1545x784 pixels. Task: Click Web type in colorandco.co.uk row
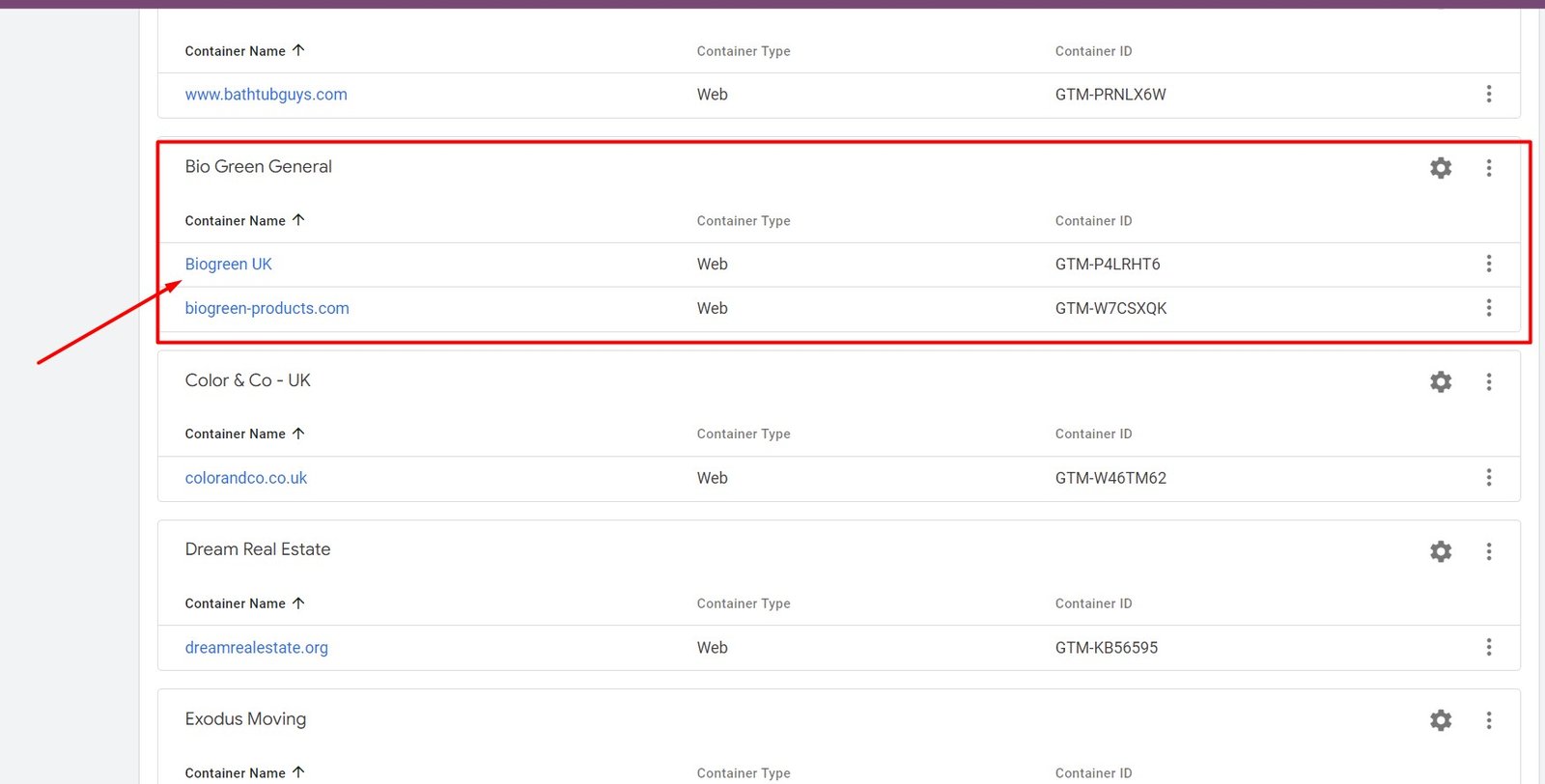[712, 478]
